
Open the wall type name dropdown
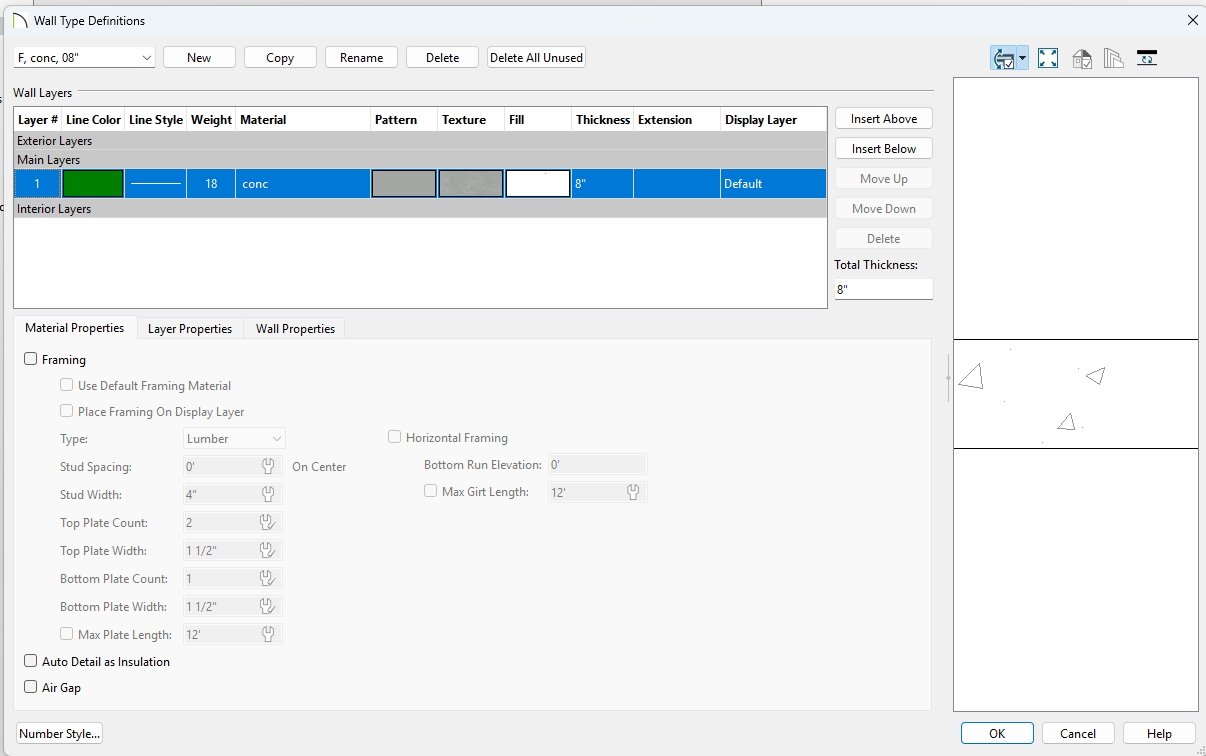tap(85, 58)
